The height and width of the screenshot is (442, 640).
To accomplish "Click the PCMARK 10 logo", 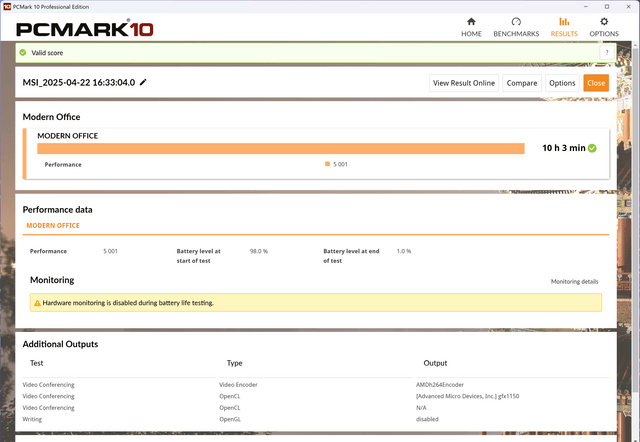I will [84, 28].
